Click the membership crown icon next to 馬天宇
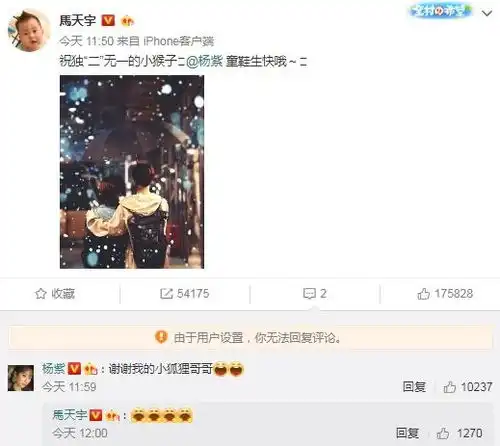This screenshot has height=446, width=500. (127, 21)
